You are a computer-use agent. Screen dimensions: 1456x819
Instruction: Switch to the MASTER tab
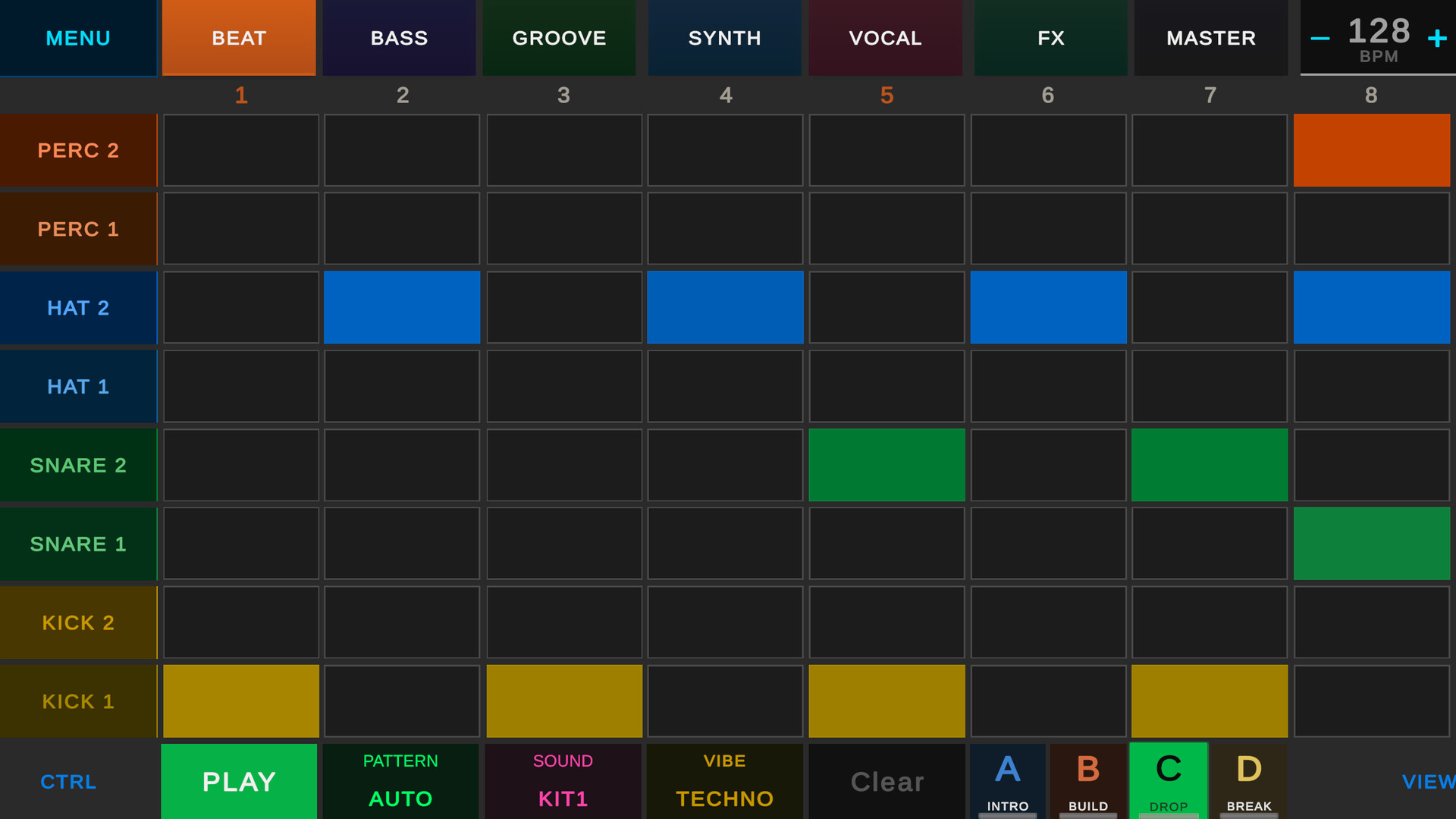(x=1210, y=38)
